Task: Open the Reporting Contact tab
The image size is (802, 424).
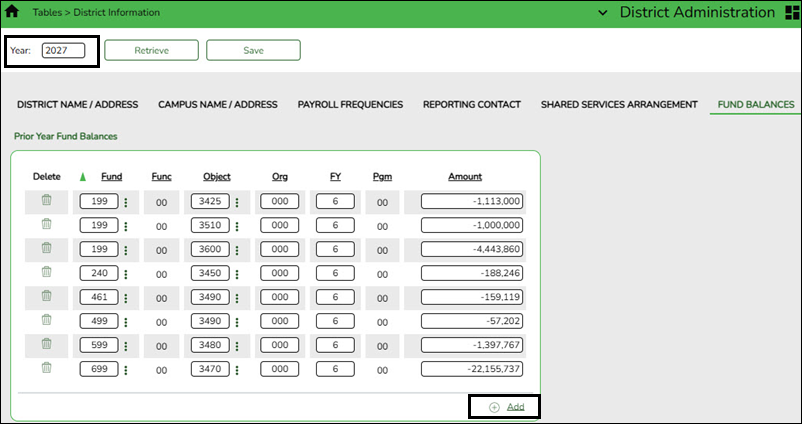Action: (472, 104)
